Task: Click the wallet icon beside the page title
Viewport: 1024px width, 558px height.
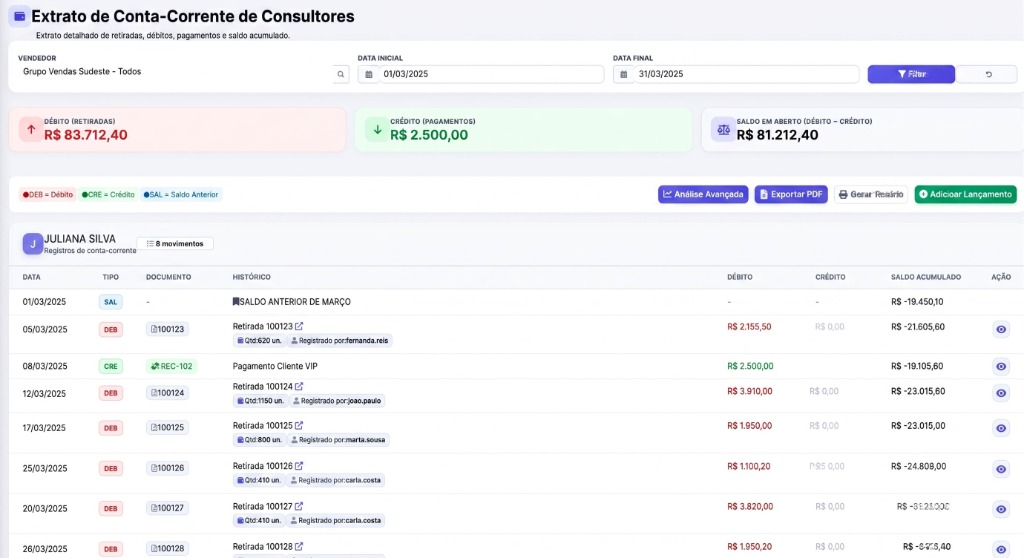Action: pyautogui.click(x=20, y=16)
